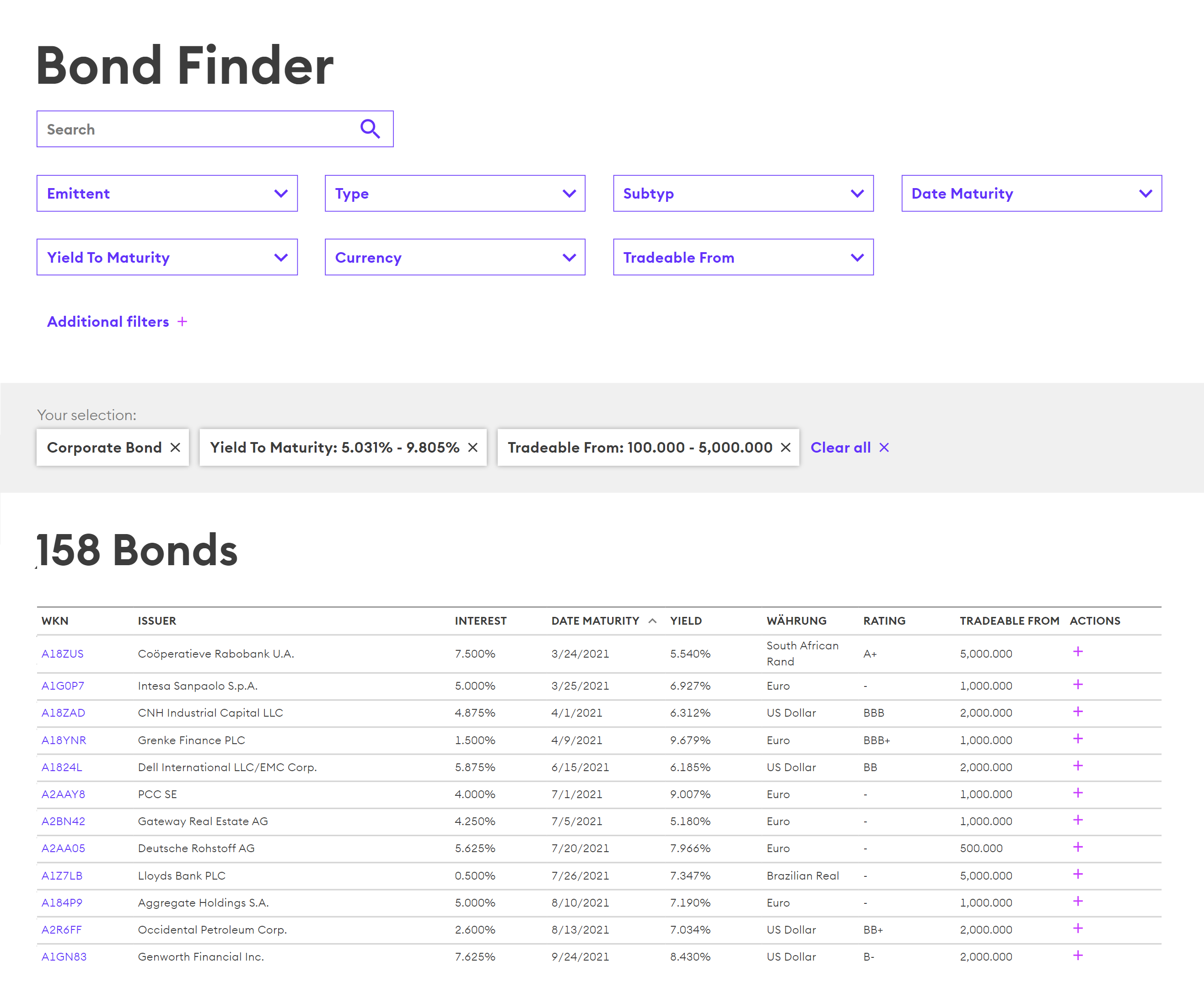Add Aggregate Holdings bond plus icon
The width and height of the screenshot is (1204, 994).
(x=1078, y=901)
